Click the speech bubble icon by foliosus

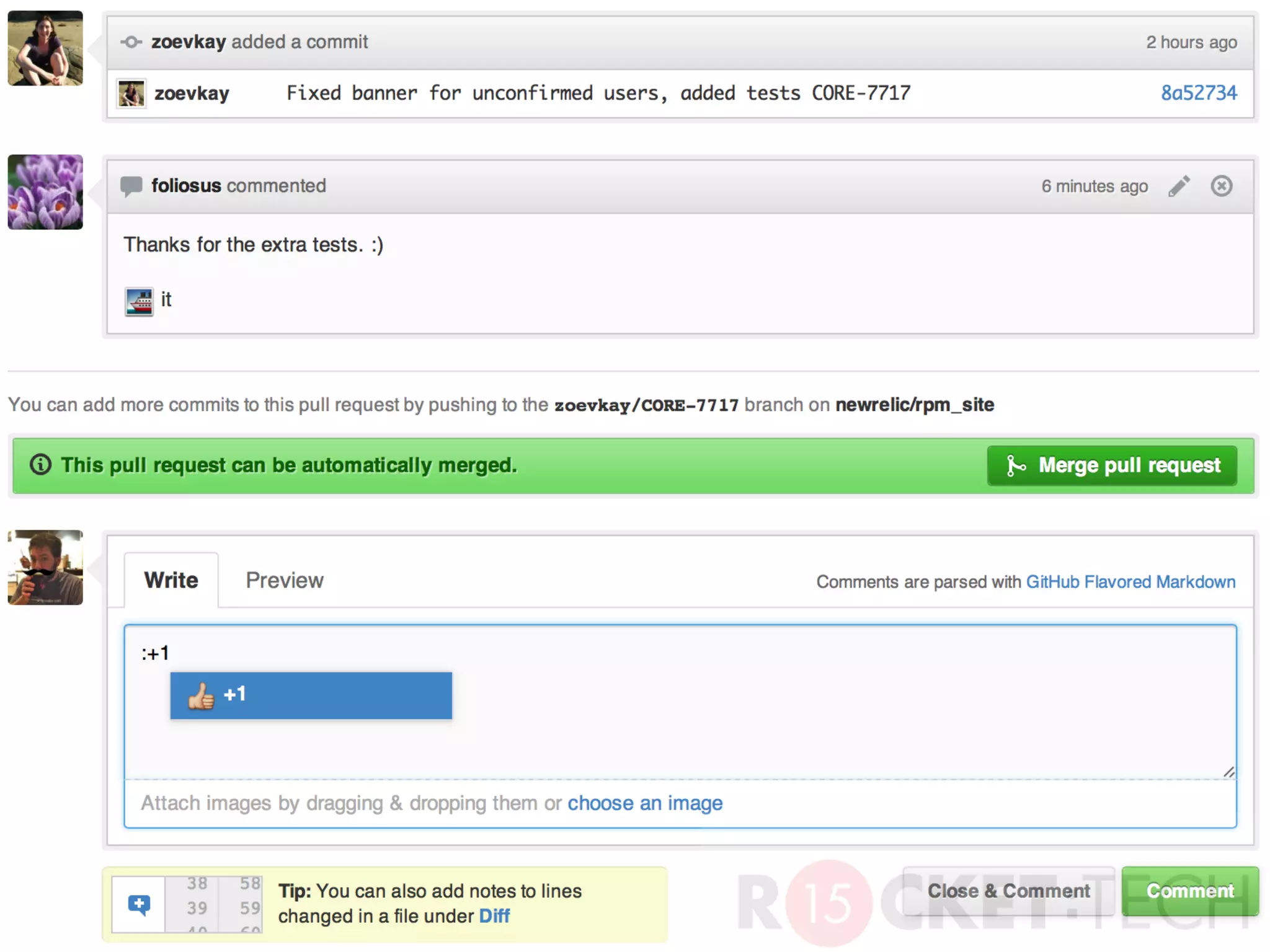131,186
